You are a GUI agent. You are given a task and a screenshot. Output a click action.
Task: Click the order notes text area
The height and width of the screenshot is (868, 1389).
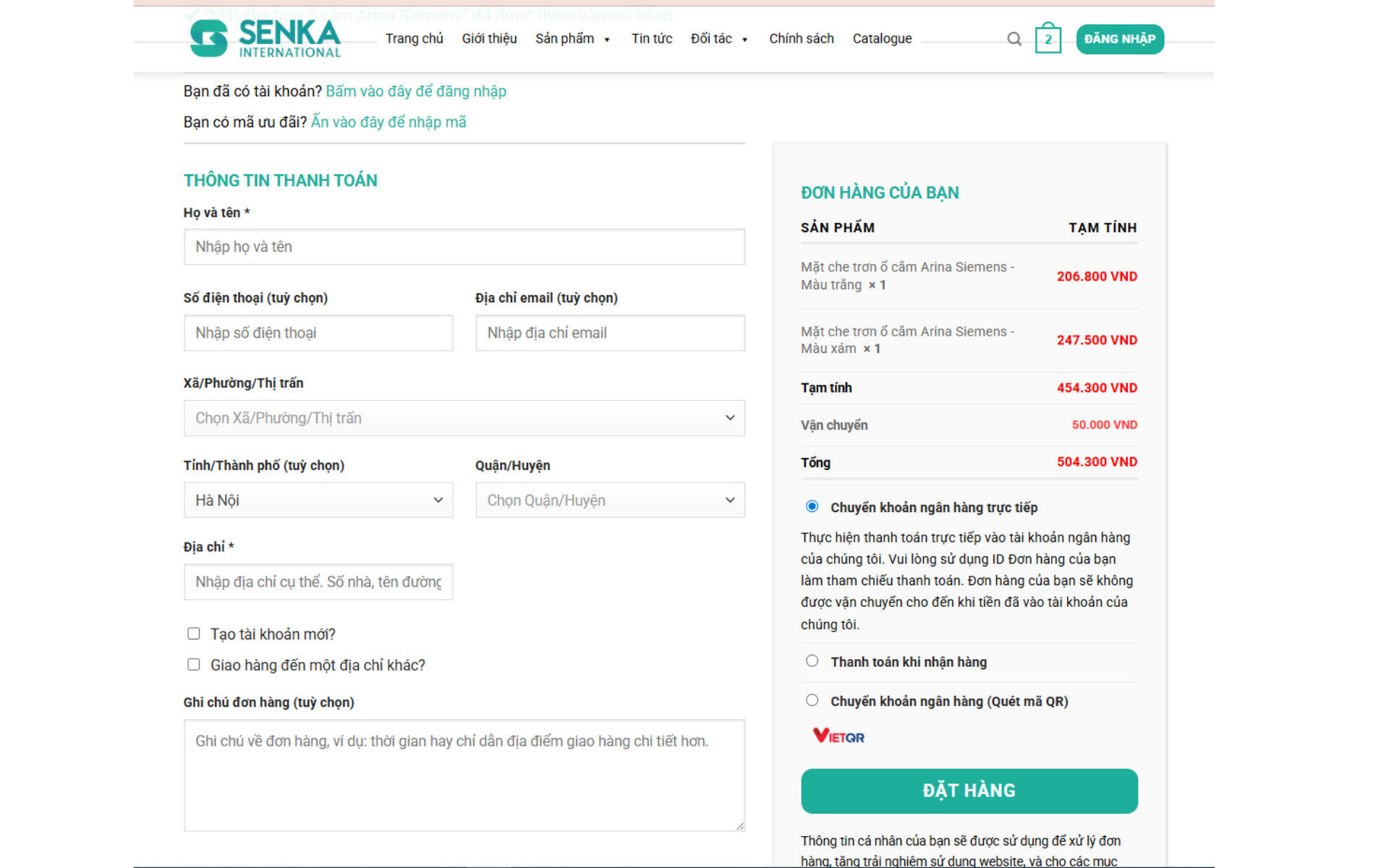tap(464, 775)
